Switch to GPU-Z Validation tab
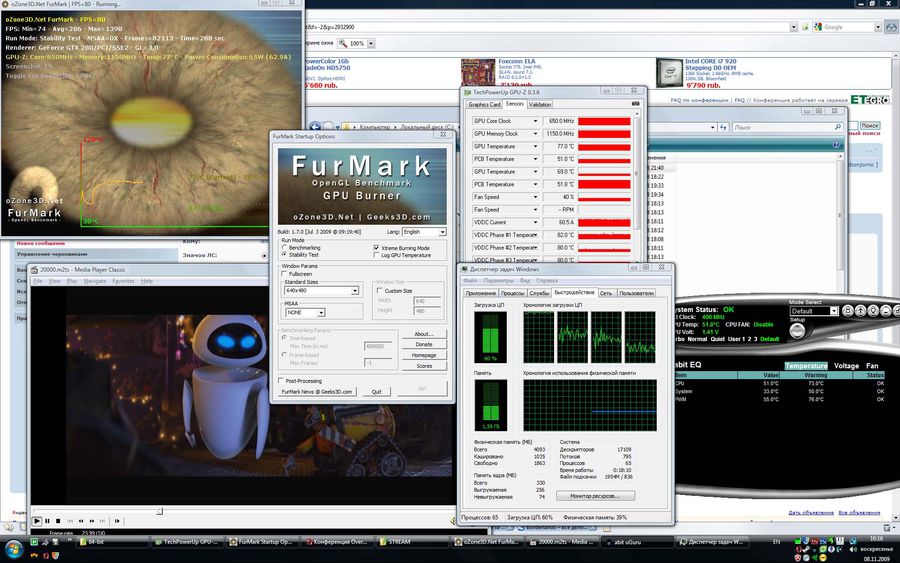The image size is (900, 563). pyautogui.click(x=540, y=104)
